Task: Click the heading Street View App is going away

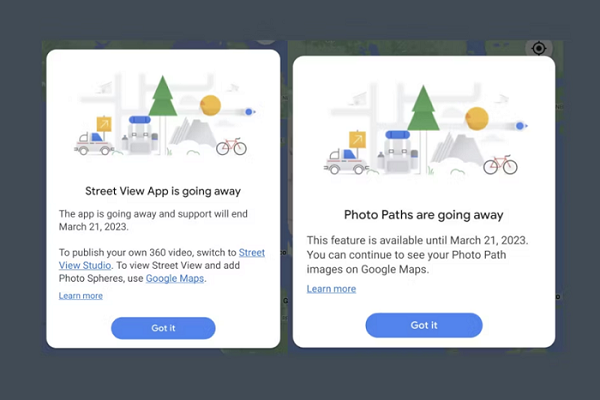Action: click(163, 191)
